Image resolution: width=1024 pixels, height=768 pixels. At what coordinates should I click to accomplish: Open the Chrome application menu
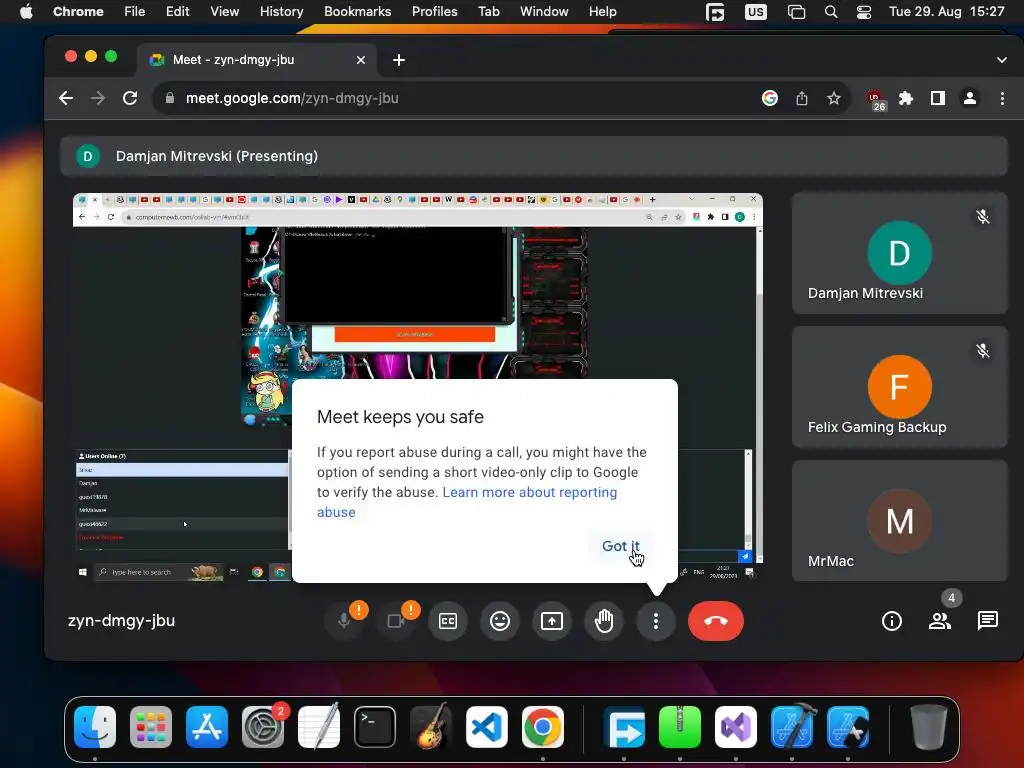pyautogui.click(x=78, y=12)
